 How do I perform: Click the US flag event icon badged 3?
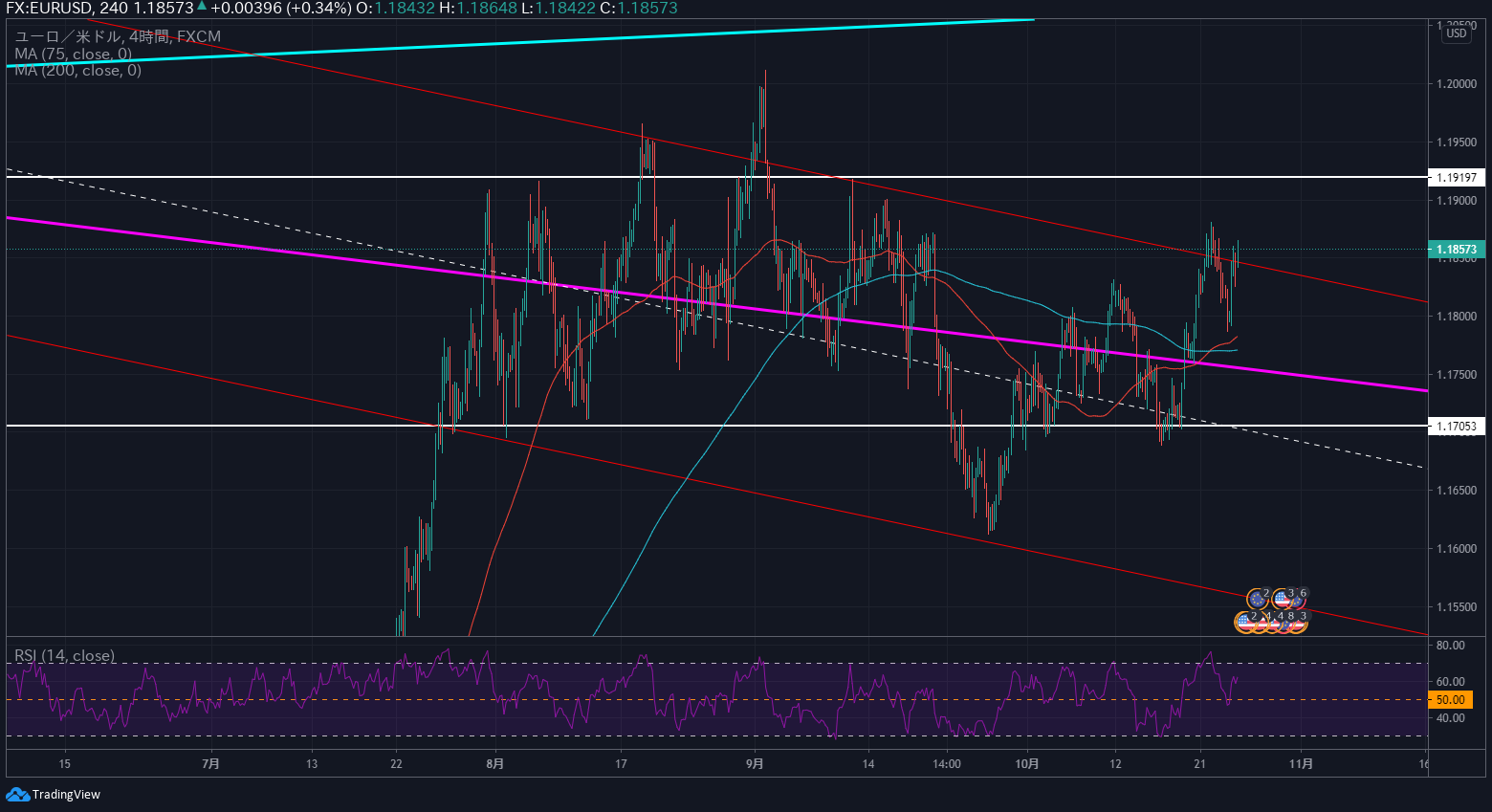click(x=1283, y=599)
